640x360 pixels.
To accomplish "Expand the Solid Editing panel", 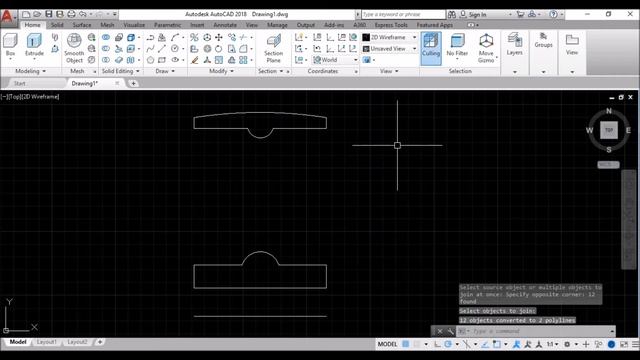I will tap(120, 71).
